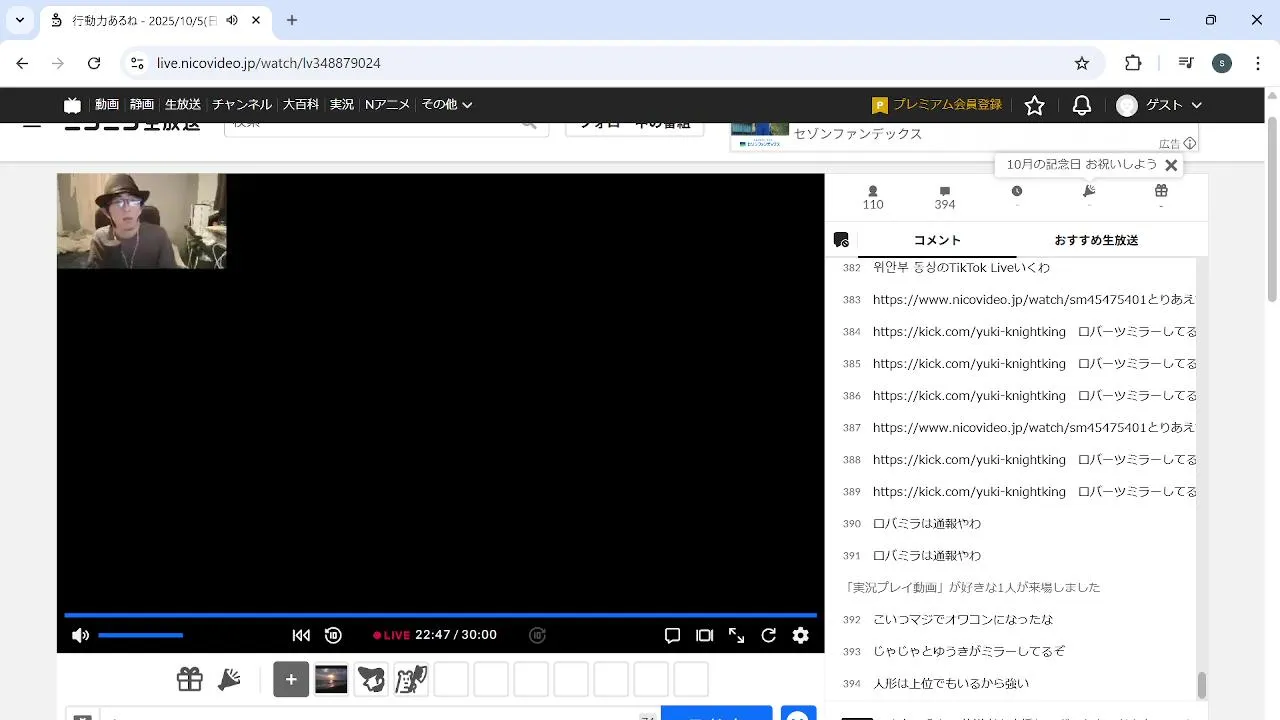Open browser media control icon
This screenshot has width=1280, height=720.
1186,63
